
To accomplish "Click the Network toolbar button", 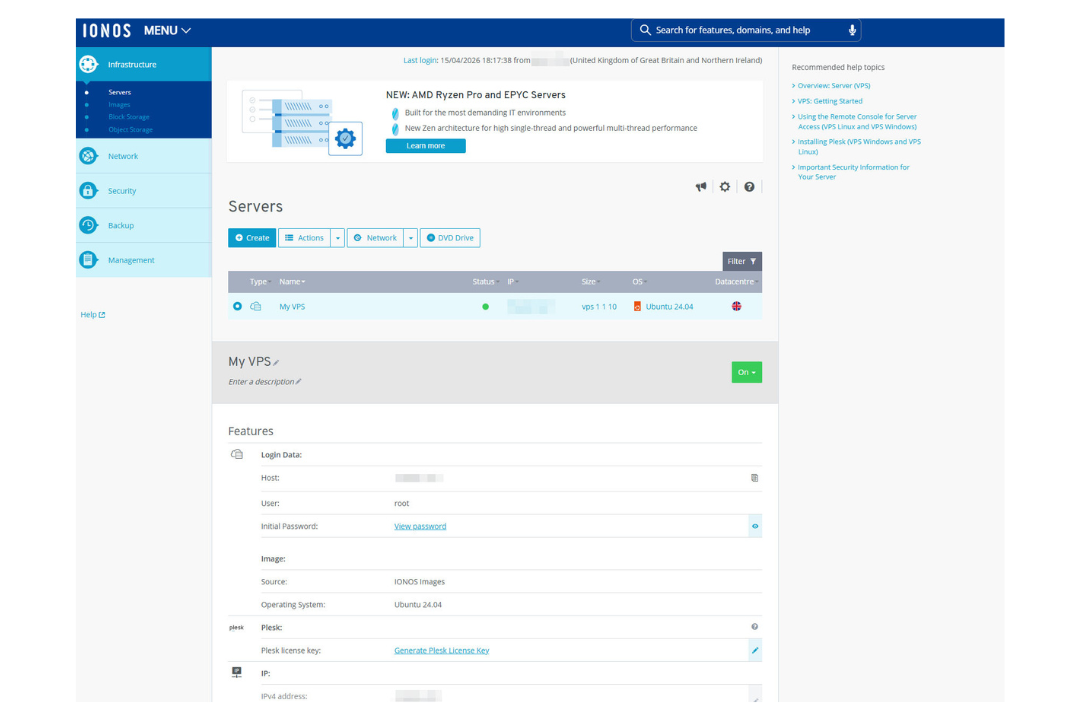I will pos(375,238).
